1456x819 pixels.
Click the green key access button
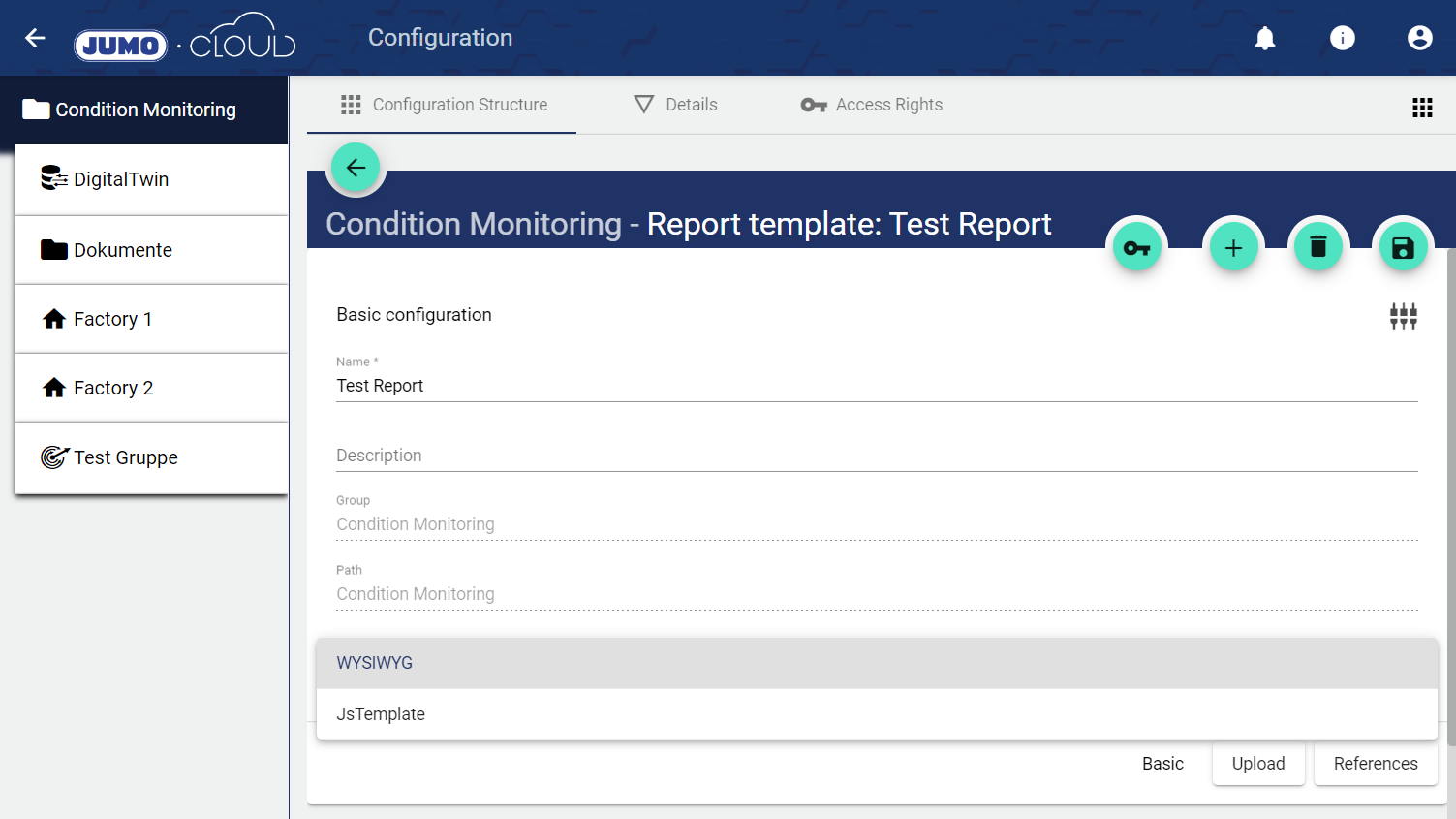[1136, 248]
